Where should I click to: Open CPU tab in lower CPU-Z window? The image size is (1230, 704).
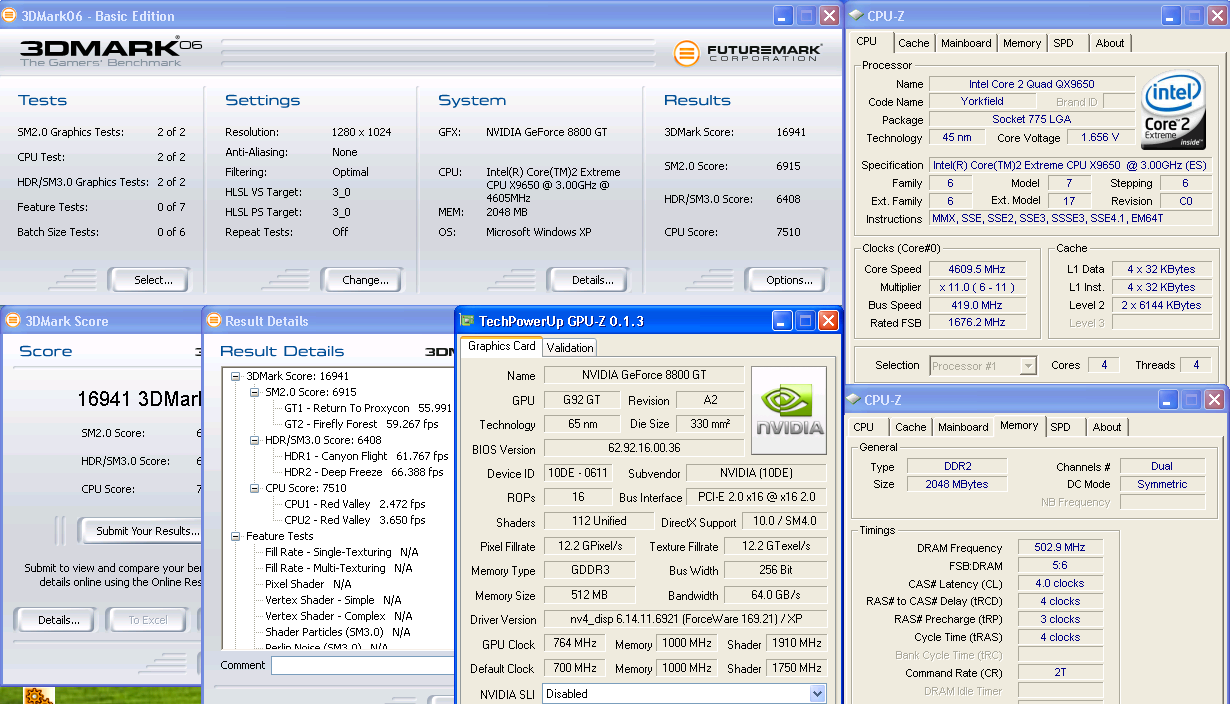(x=863, y=427)
